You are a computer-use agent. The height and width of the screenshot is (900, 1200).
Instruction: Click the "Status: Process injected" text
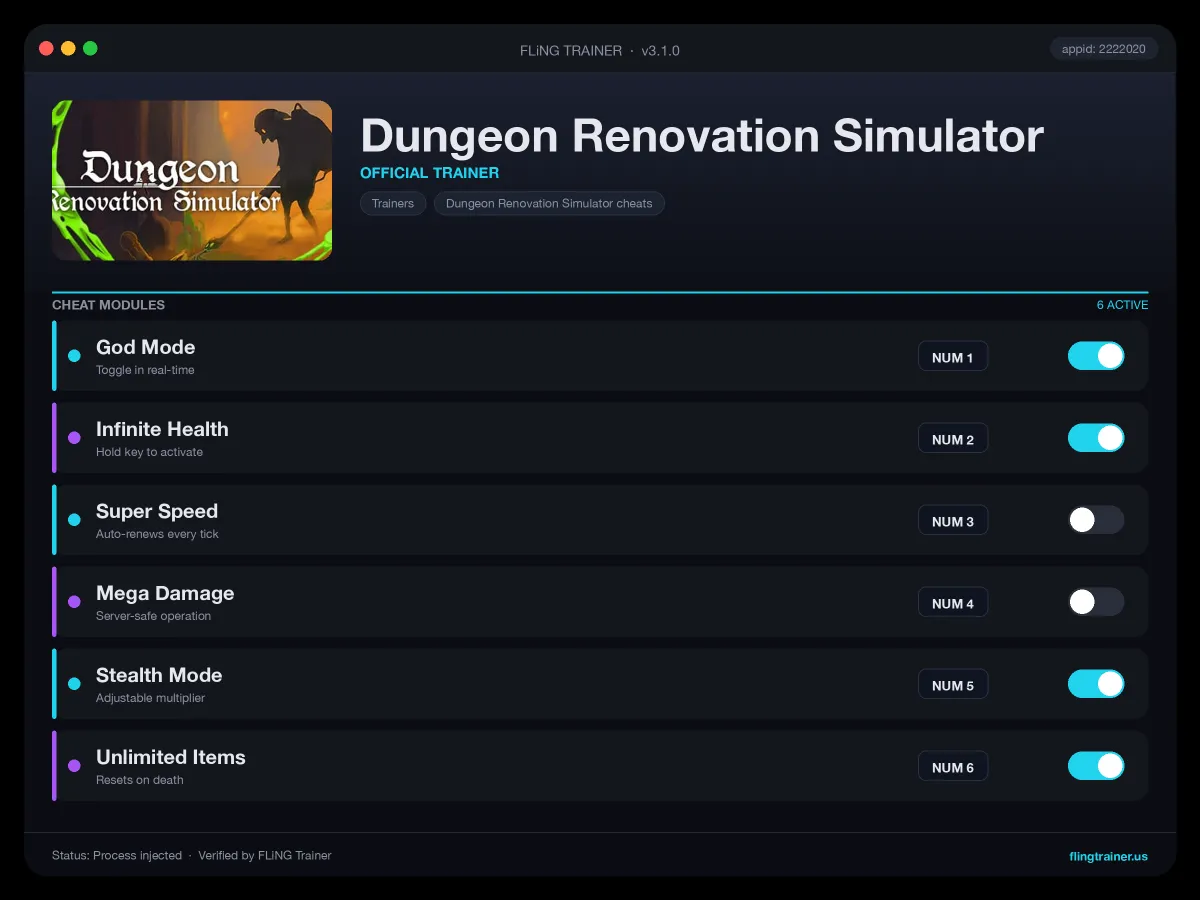(x=117, y=856)
